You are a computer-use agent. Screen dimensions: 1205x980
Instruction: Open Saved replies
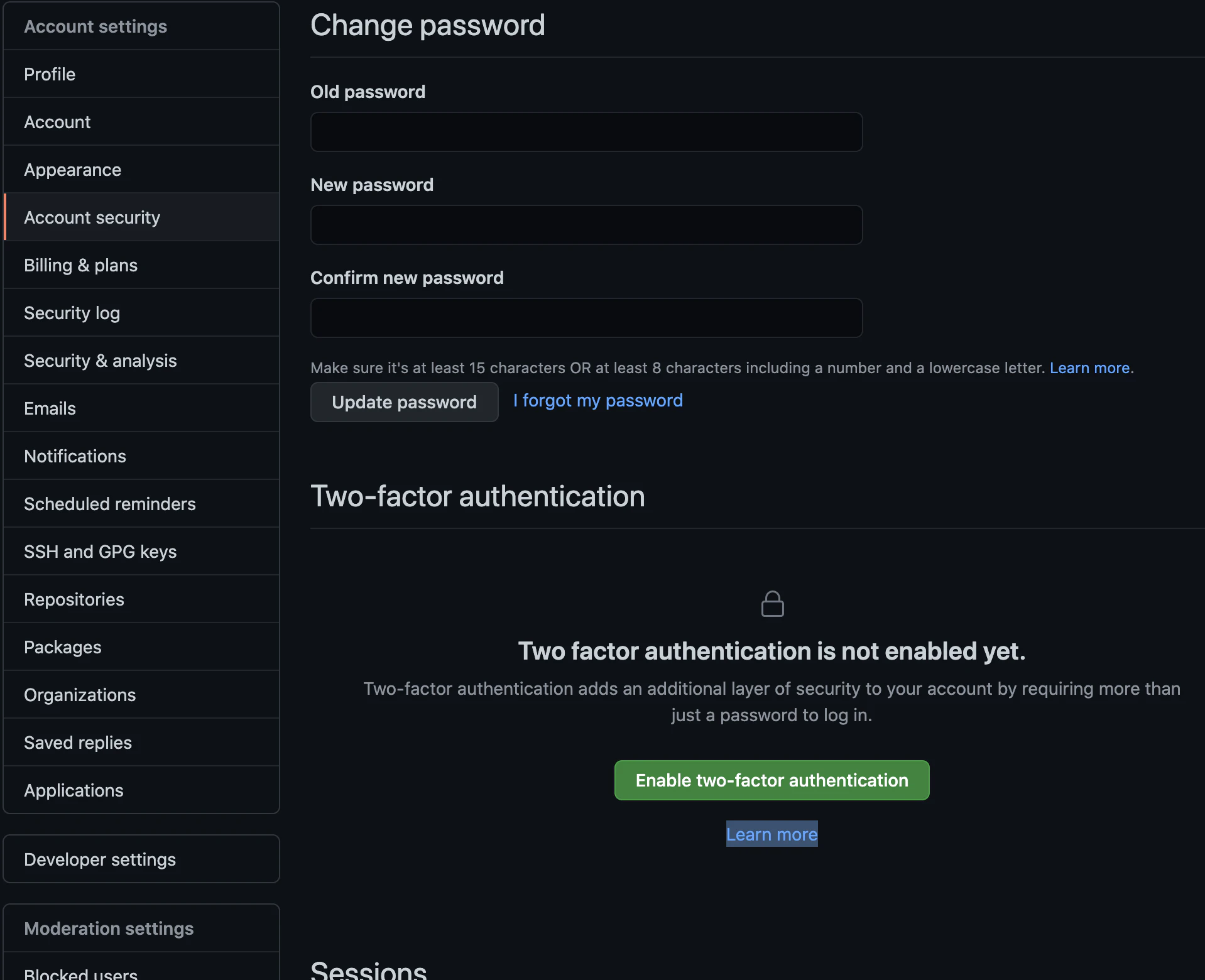(141, 743)
